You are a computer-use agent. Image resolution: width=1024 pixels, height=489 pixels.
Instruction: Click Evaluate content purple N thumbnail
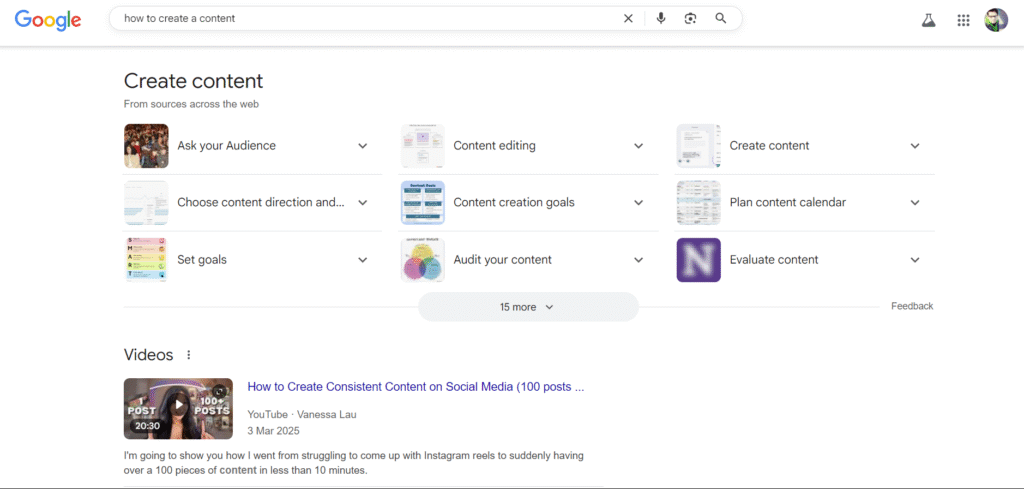point(699,260)
